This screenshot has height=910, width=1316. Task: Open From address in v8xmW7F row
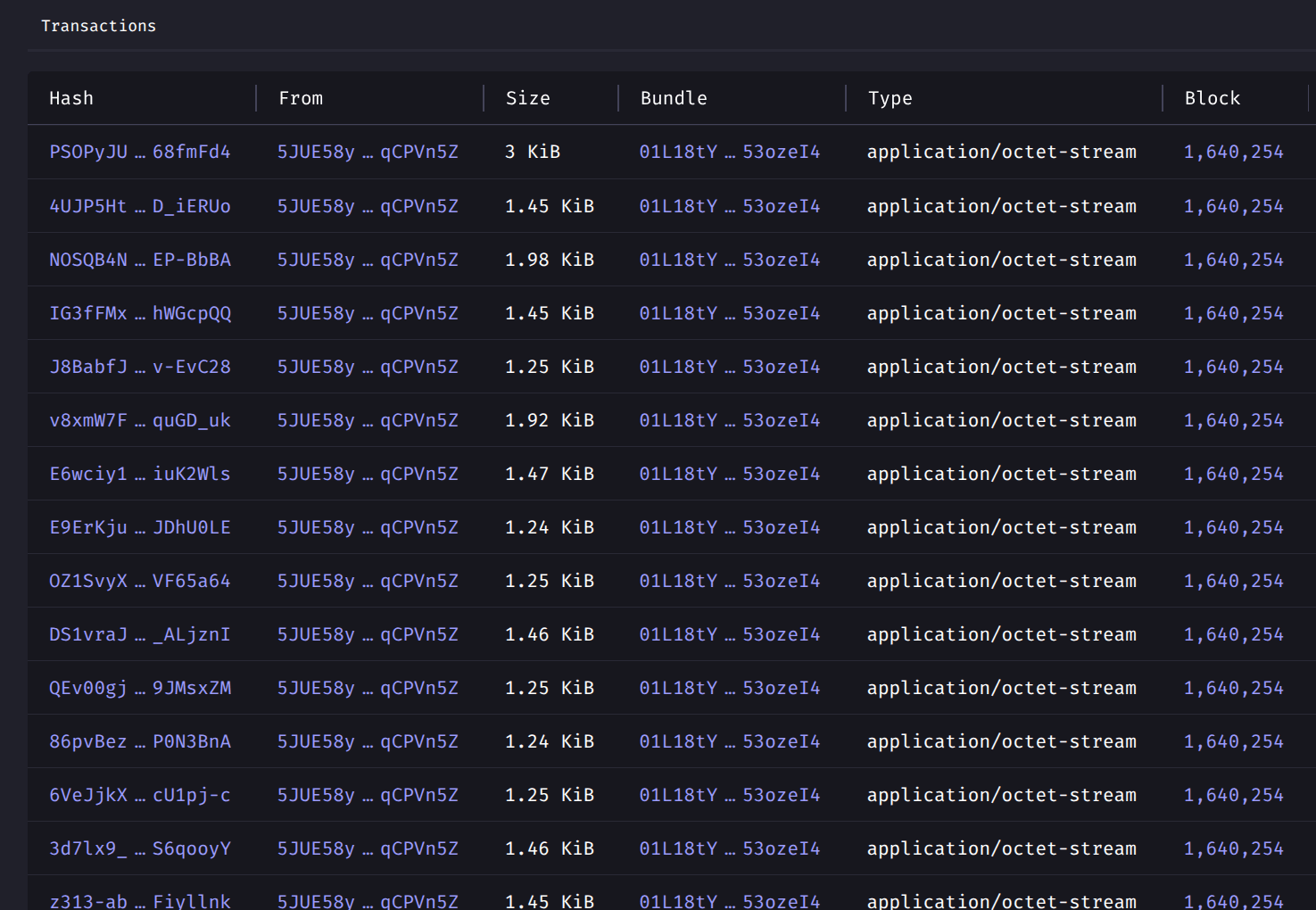point(368,420)
